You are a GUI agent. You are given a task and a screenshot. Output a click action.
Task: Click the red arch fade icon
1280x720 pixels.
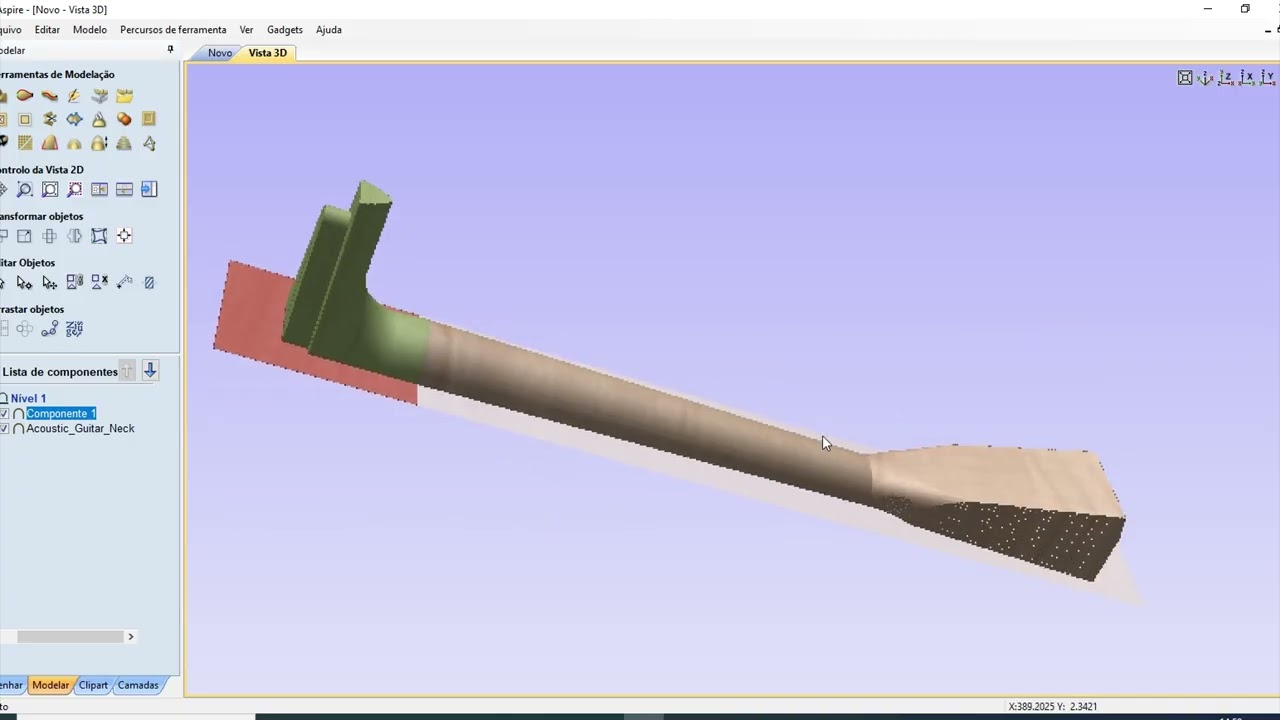49,142
